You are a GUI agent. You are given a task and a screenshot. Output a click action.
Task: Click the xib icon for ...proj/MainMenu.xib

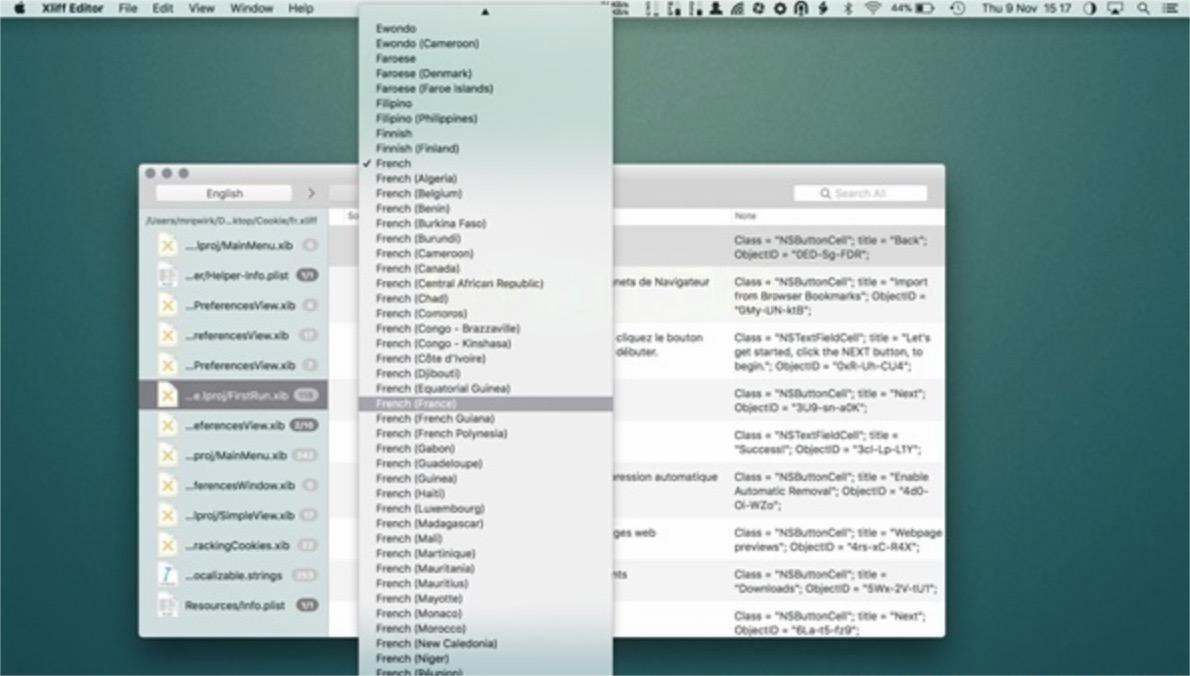pyautogui.click(x=167, y=455)
